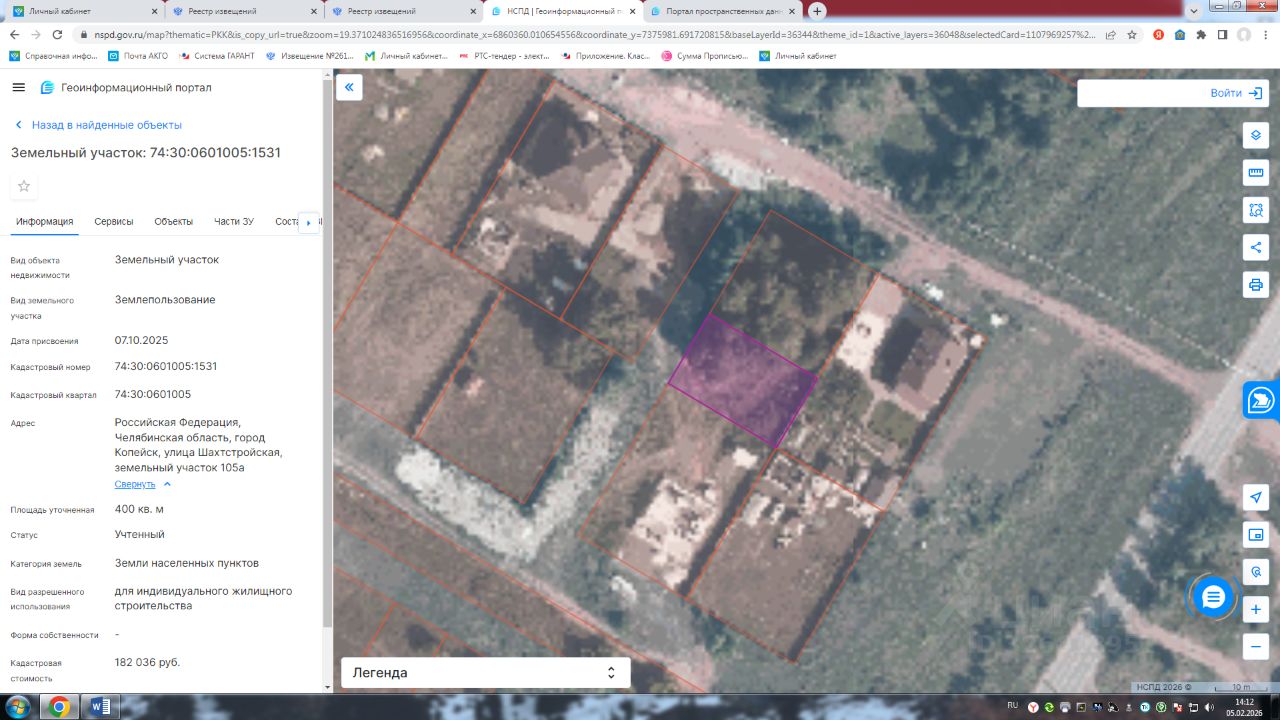Viewport: 1280px width, 720px height.
Task: Zoom out on the map
Action: point(1256,646)
